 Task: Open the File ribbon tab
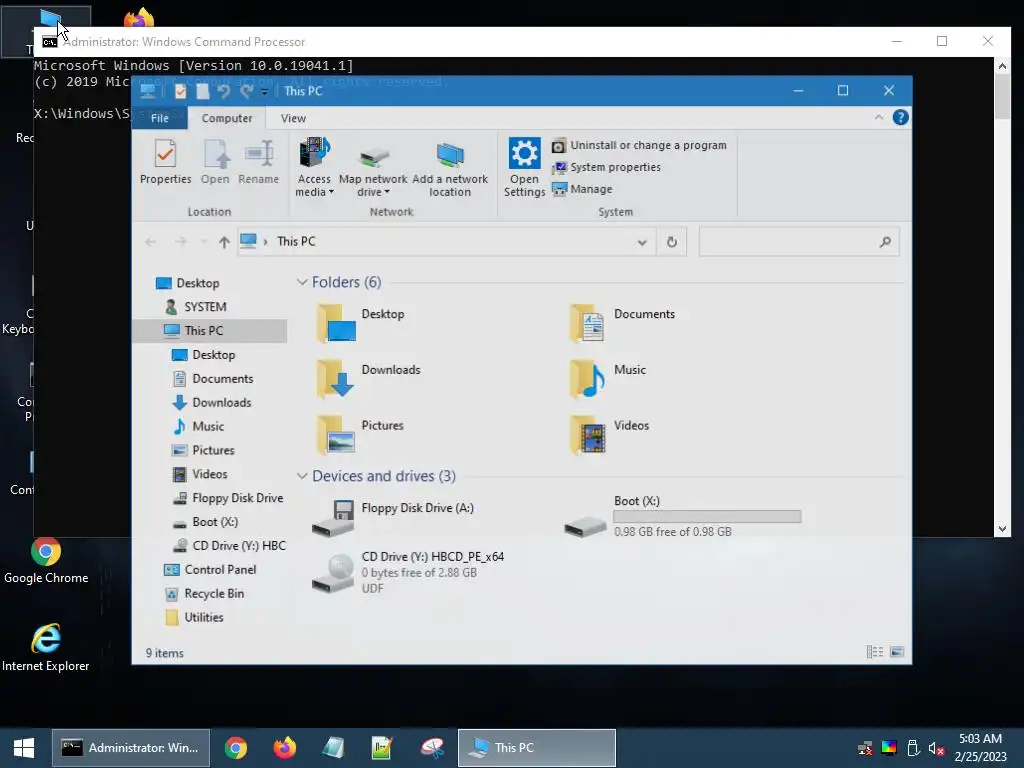tap(160, 118)
